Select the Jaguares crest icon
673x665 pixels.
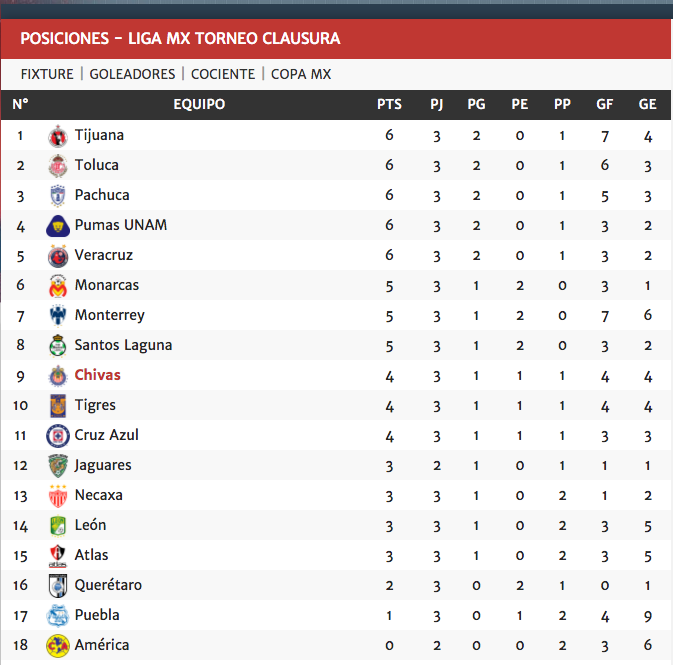click(58, 466)
